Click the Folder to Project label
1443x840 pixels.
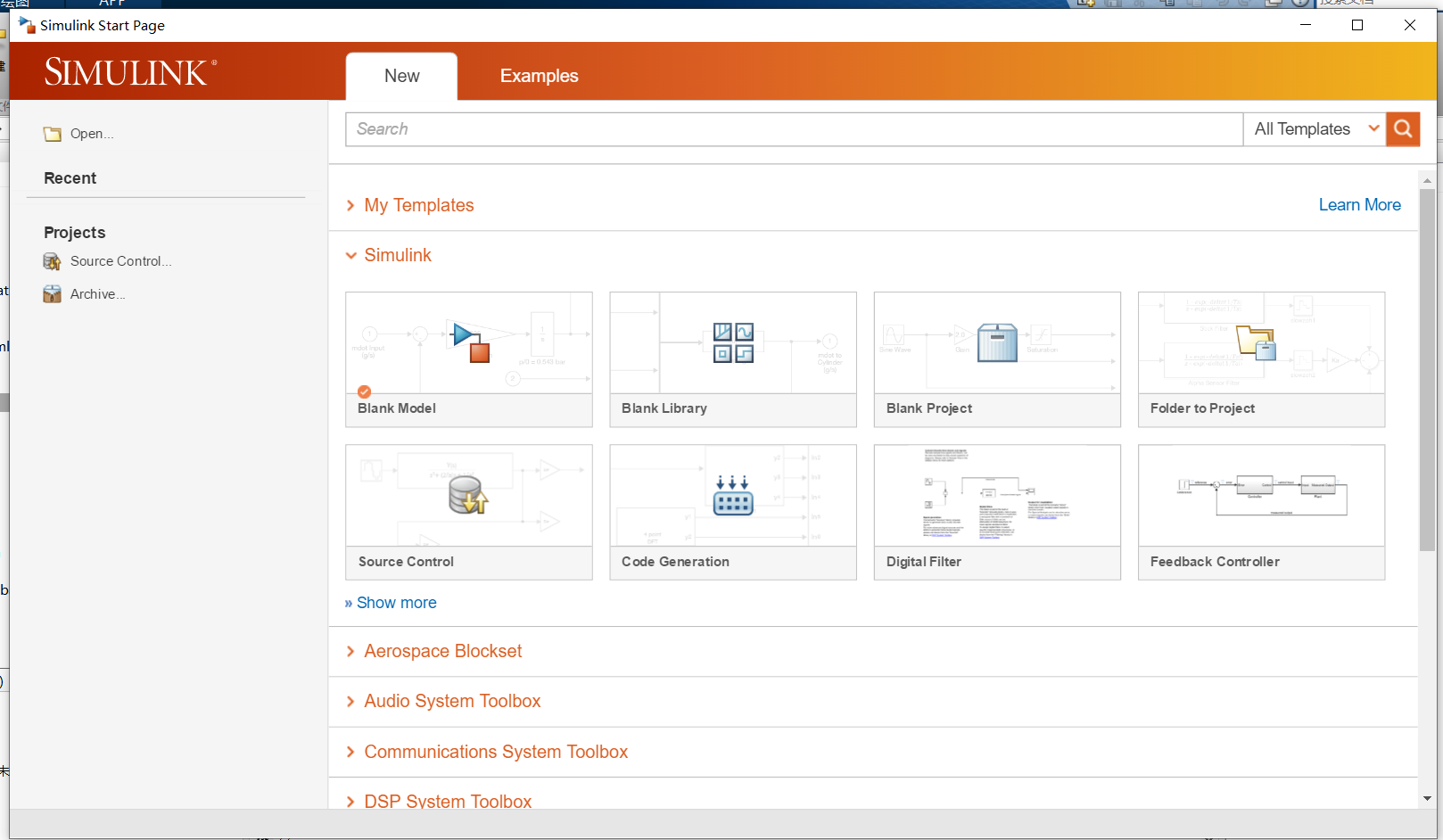tap(1202, 408)
